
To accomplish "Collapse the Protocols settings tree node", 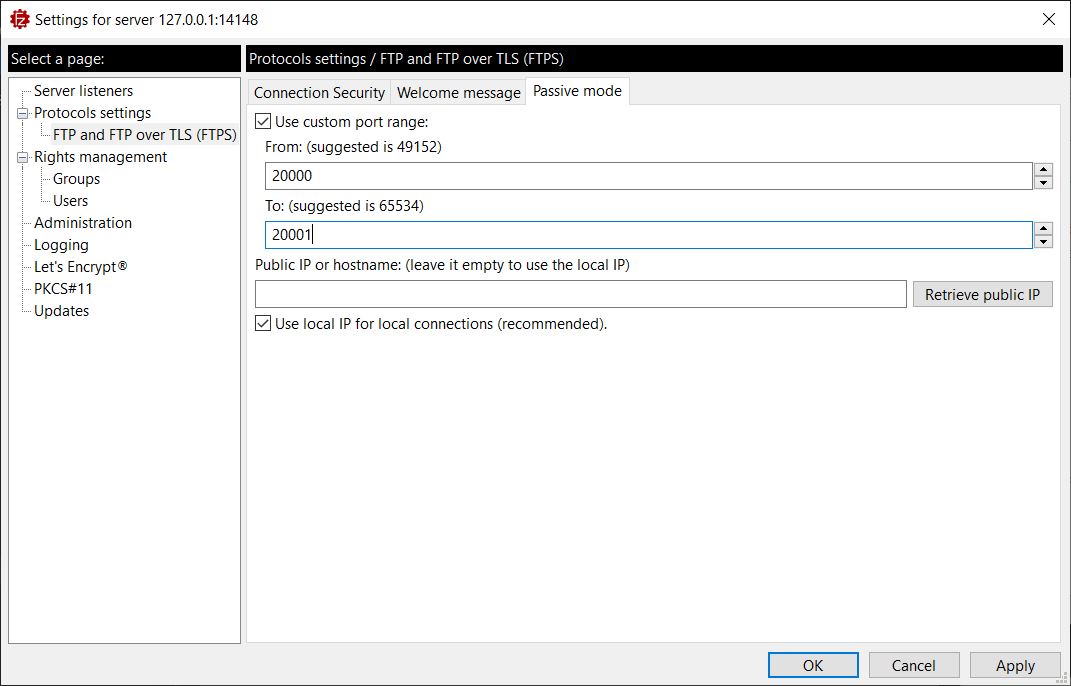I will (x=23, y=113).
